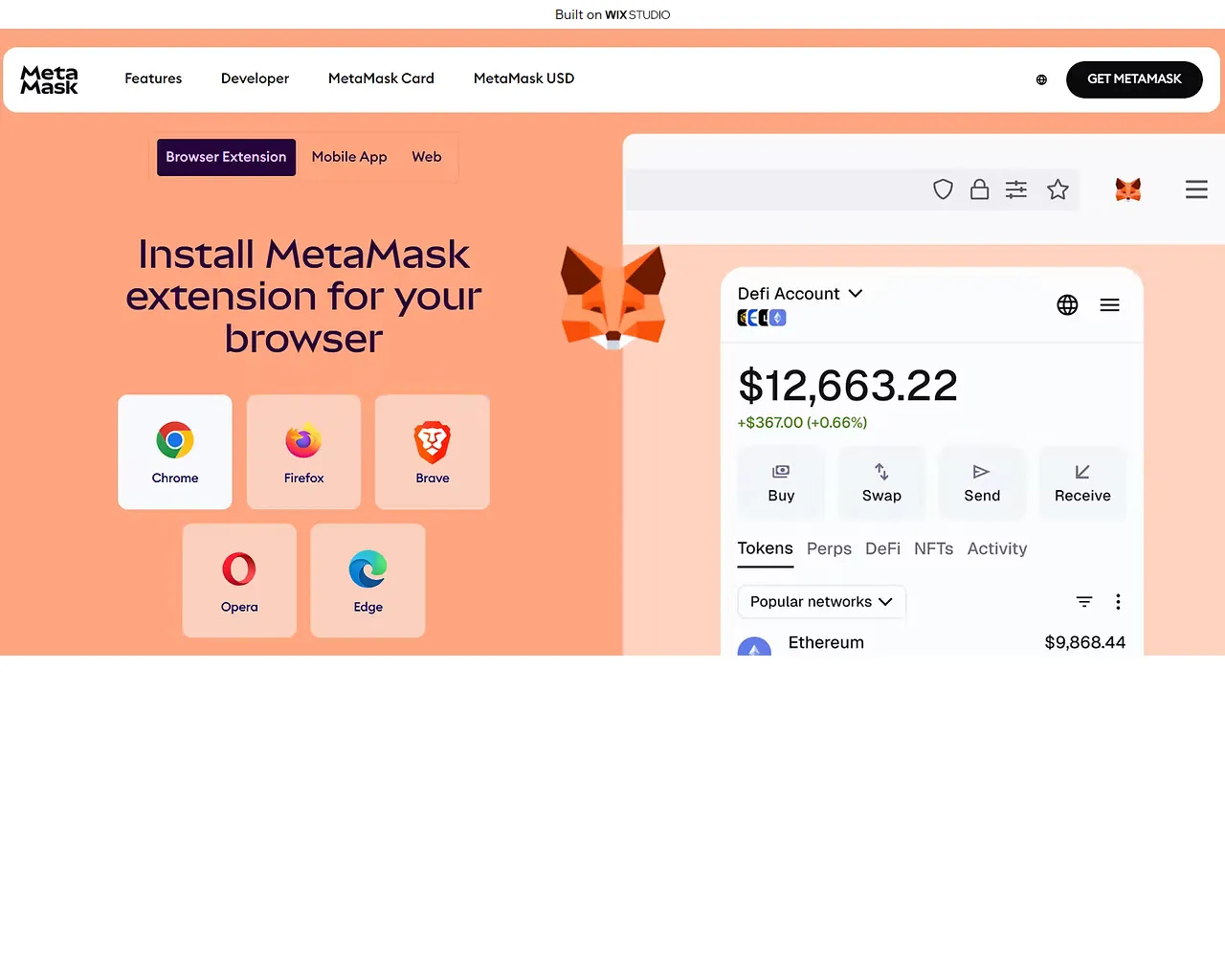Image resolution: width=1225 pixels, height=980 pixels.
Task: Open the Features navigation menu
Action: click(153, 78)
